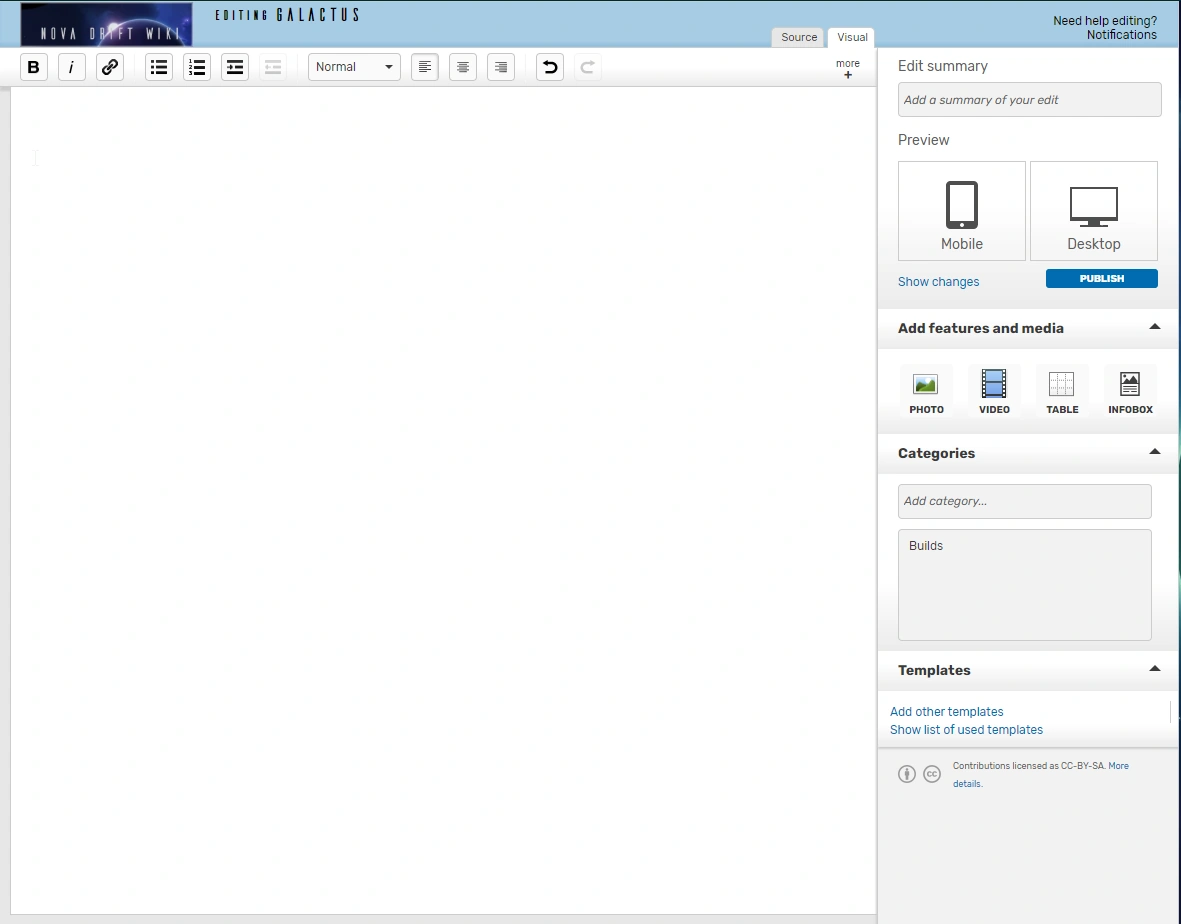Select the Builds category entry
This screenshot has height=924, width=1181.
coord(926,546)
